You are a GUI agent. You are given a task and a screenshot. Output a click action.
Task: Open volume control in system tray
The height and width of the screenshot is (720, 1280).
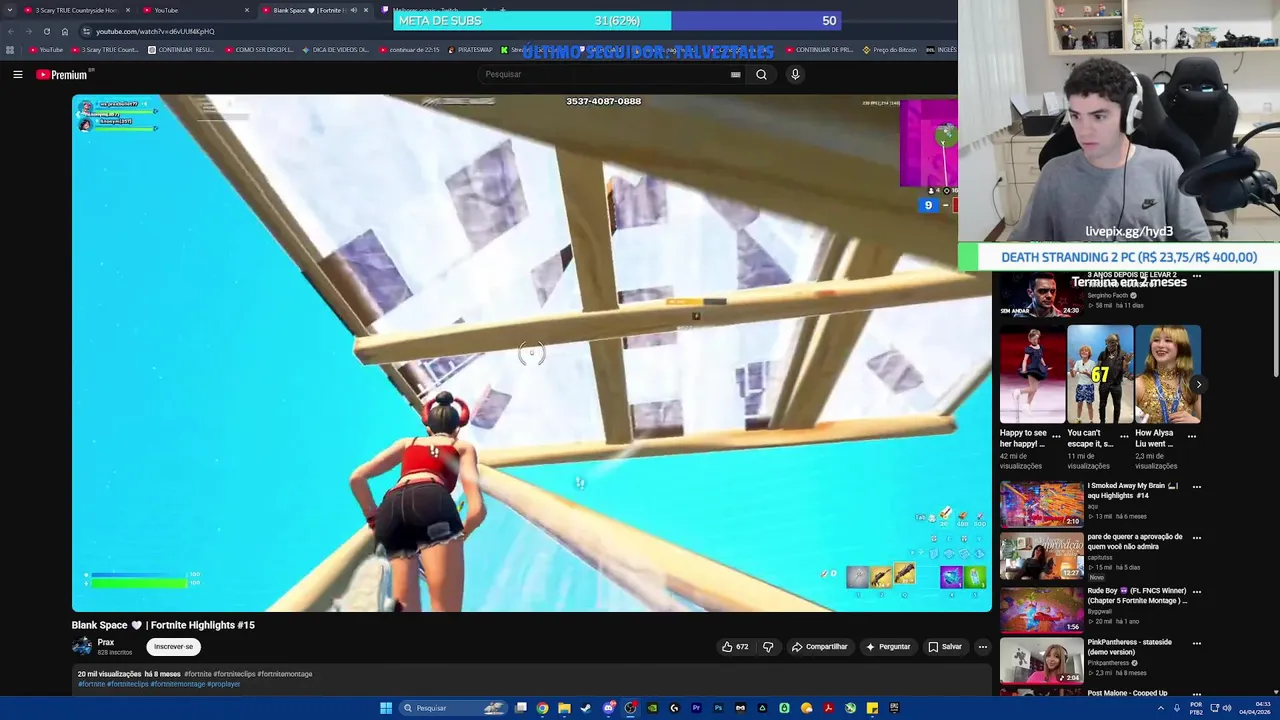click(x=1227, y=708)
